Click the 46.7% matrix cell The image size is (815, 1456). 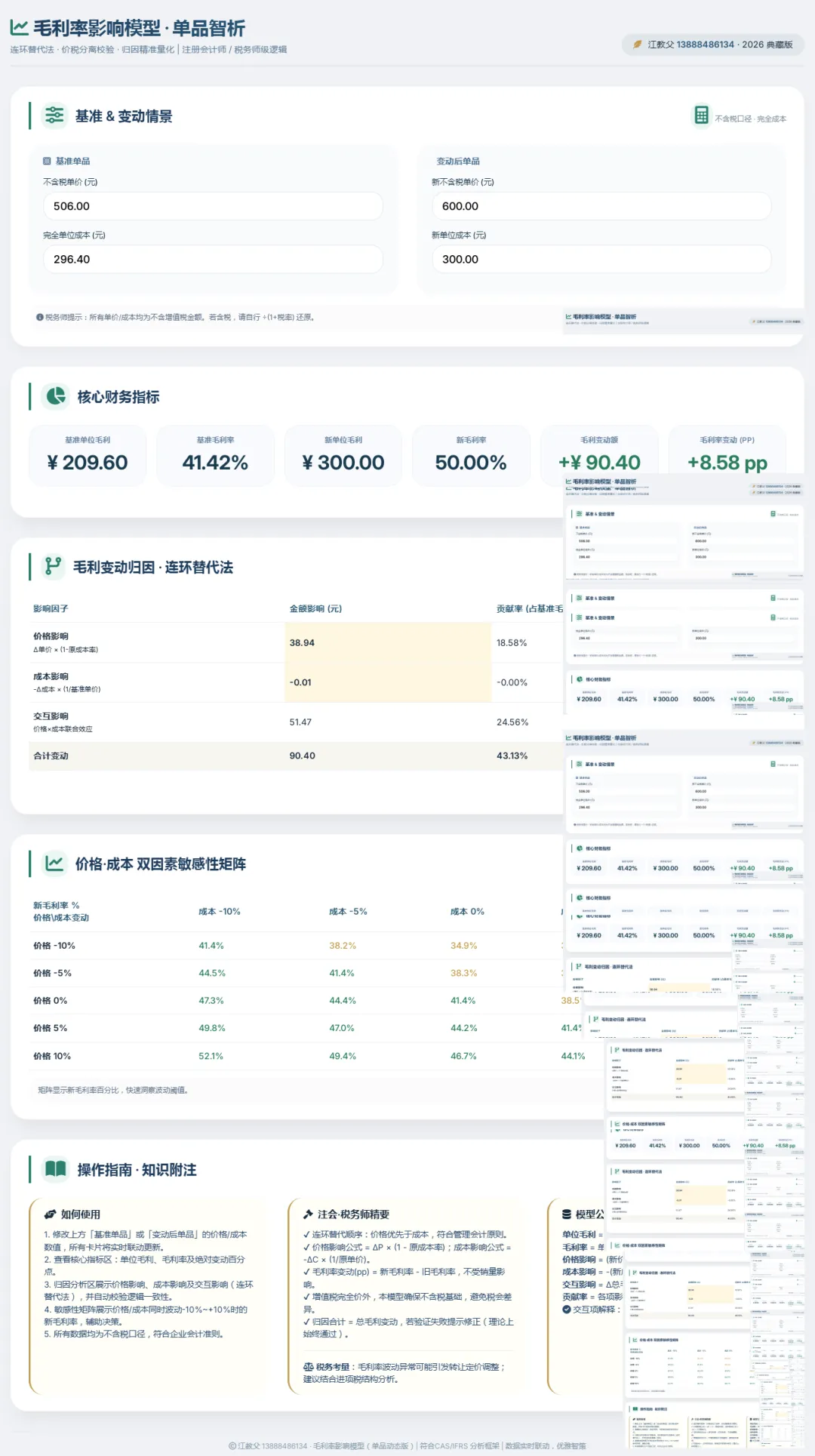tap(463, 1056)
